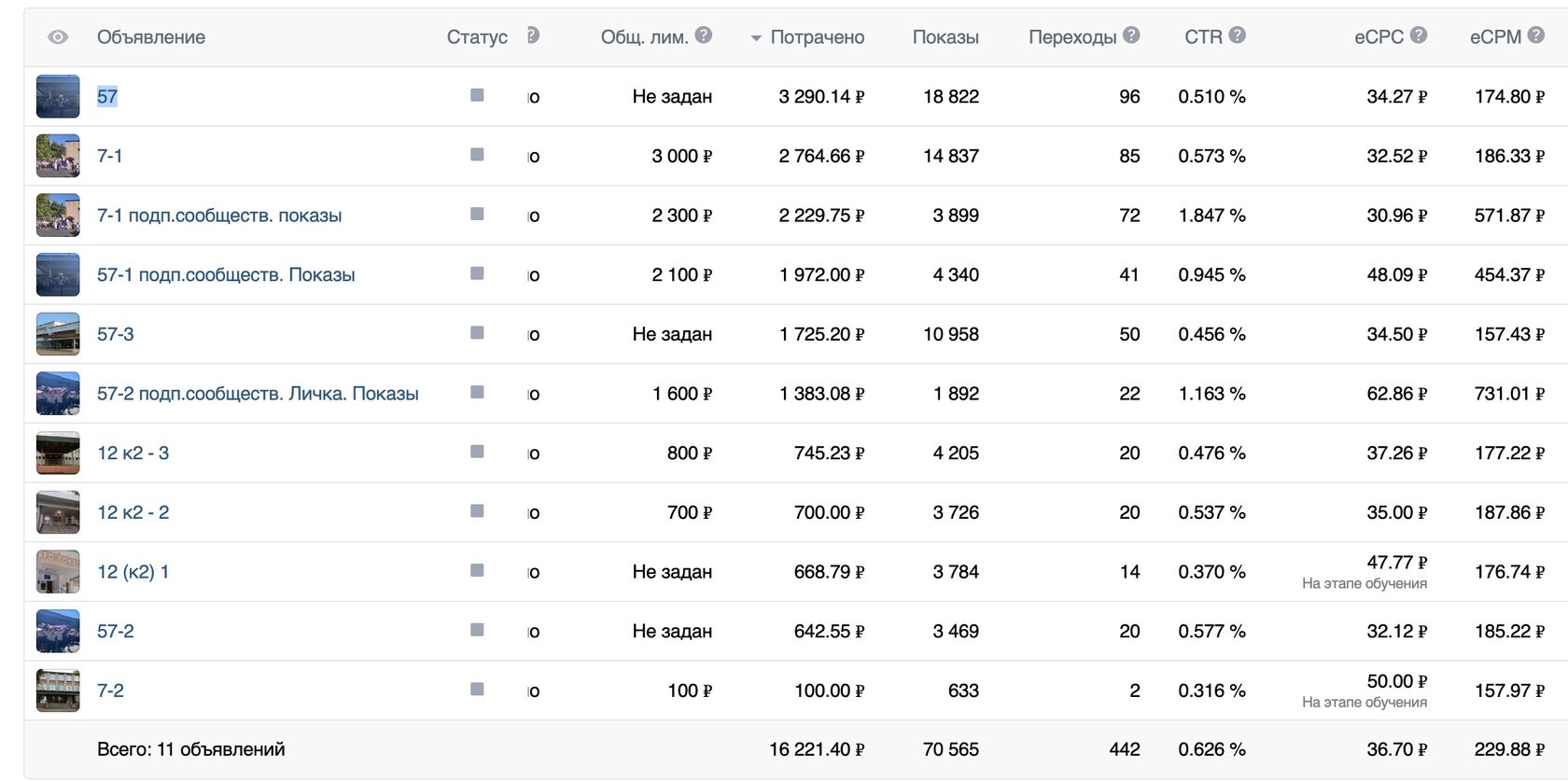Image resolution: width=1568 pixels, height=781 pixels.
Task: Sort table by Показы column
Action: [945, 37]
